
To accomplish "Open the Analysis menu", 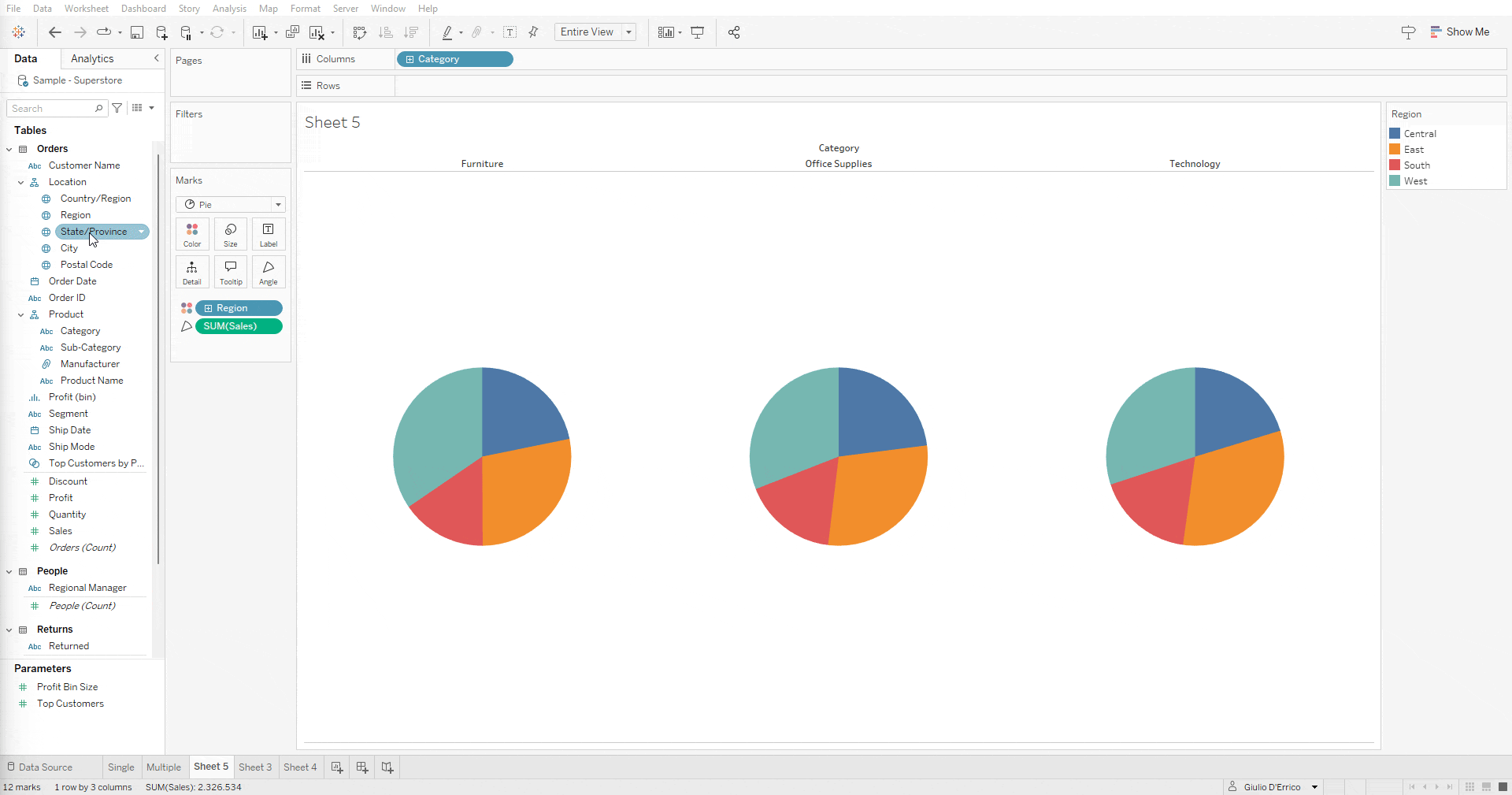I will 229,9.
